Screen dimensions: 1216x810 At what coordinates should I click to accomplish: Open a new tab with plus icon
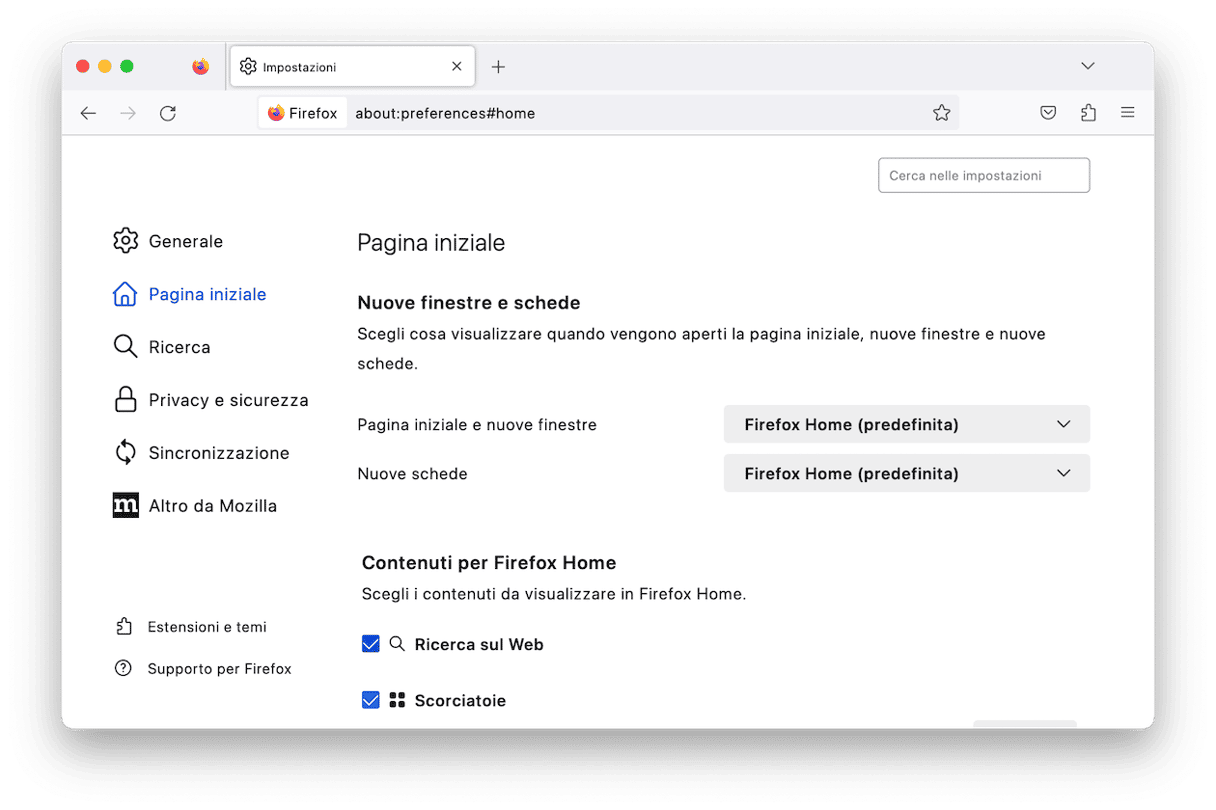[x=498, y=67]
